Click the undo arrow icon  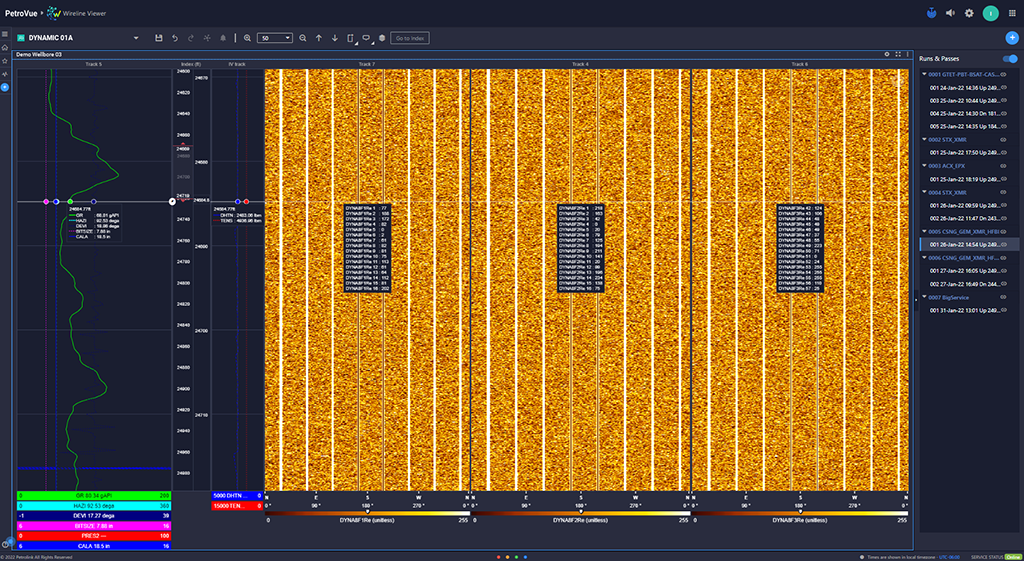[x=175, y=38]
